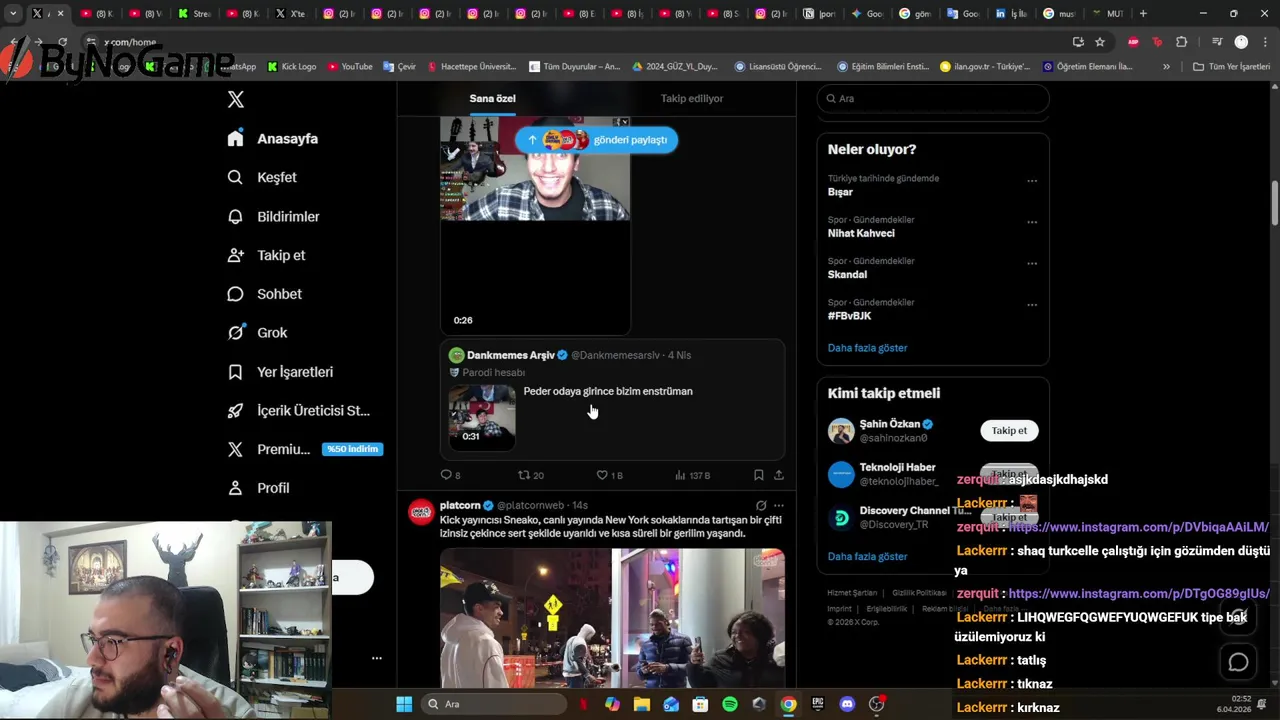Open the Chrome tab search dropdown

point(13,14)
